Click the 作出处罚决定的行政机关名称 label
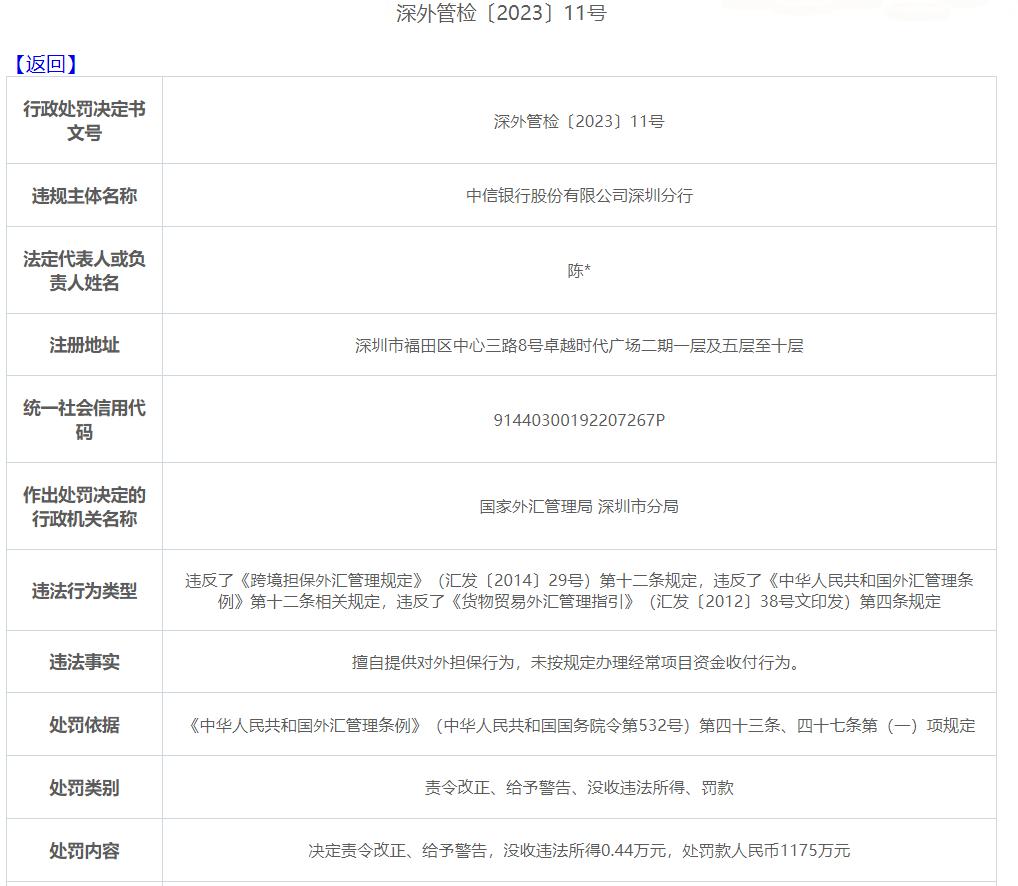This screenshot has height=886, width=1018. (x=84, y=506)
